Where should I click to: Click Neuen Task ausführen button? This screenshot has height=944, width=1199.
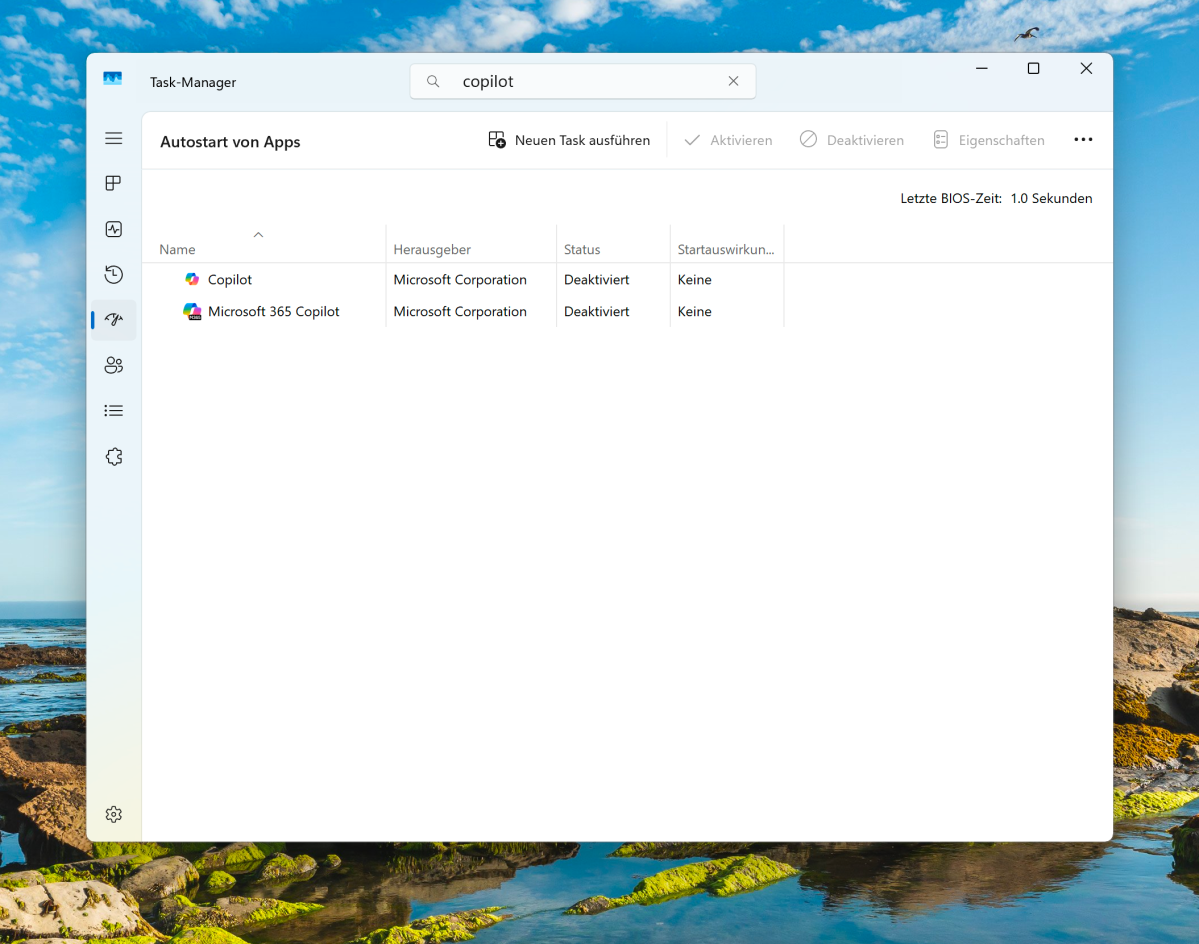570,140
